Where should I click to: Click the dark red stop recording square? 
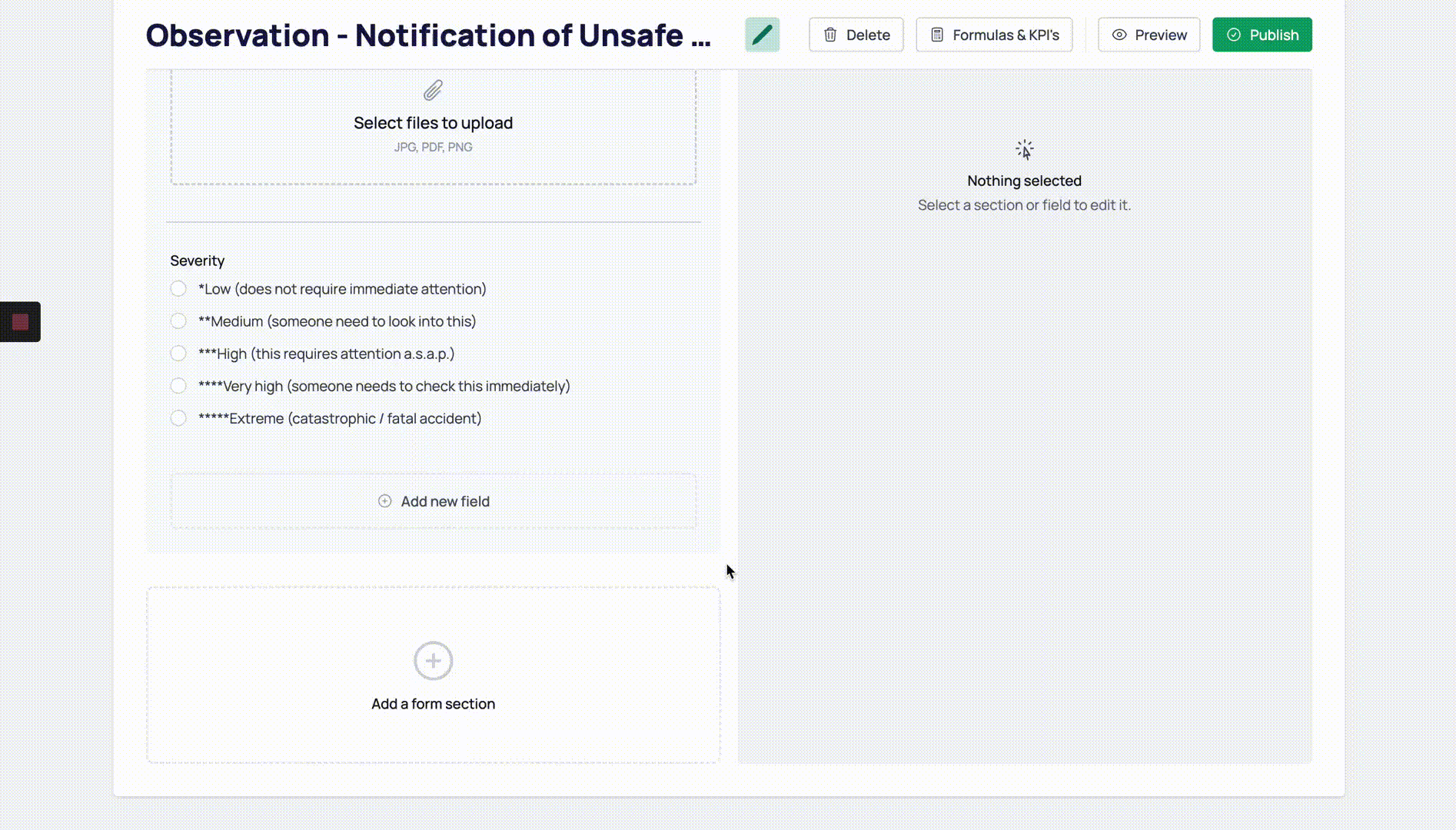(x=21, y=322)
